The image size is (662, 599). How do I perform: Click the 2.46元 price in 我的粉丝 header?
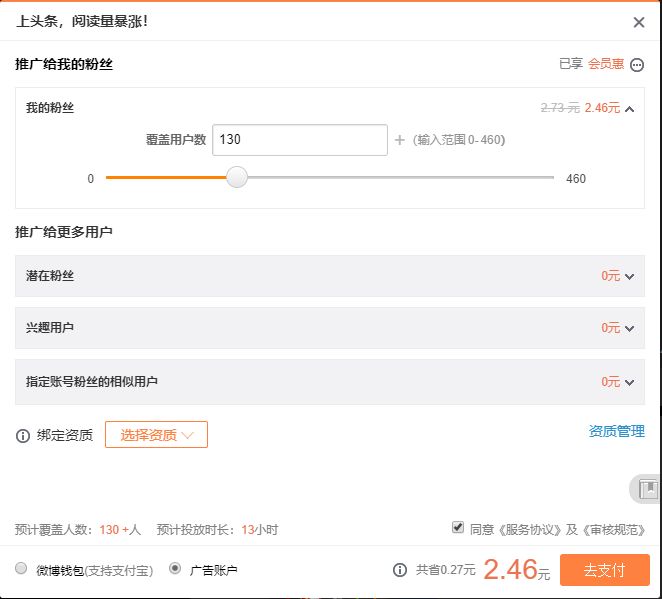[602, 108]
